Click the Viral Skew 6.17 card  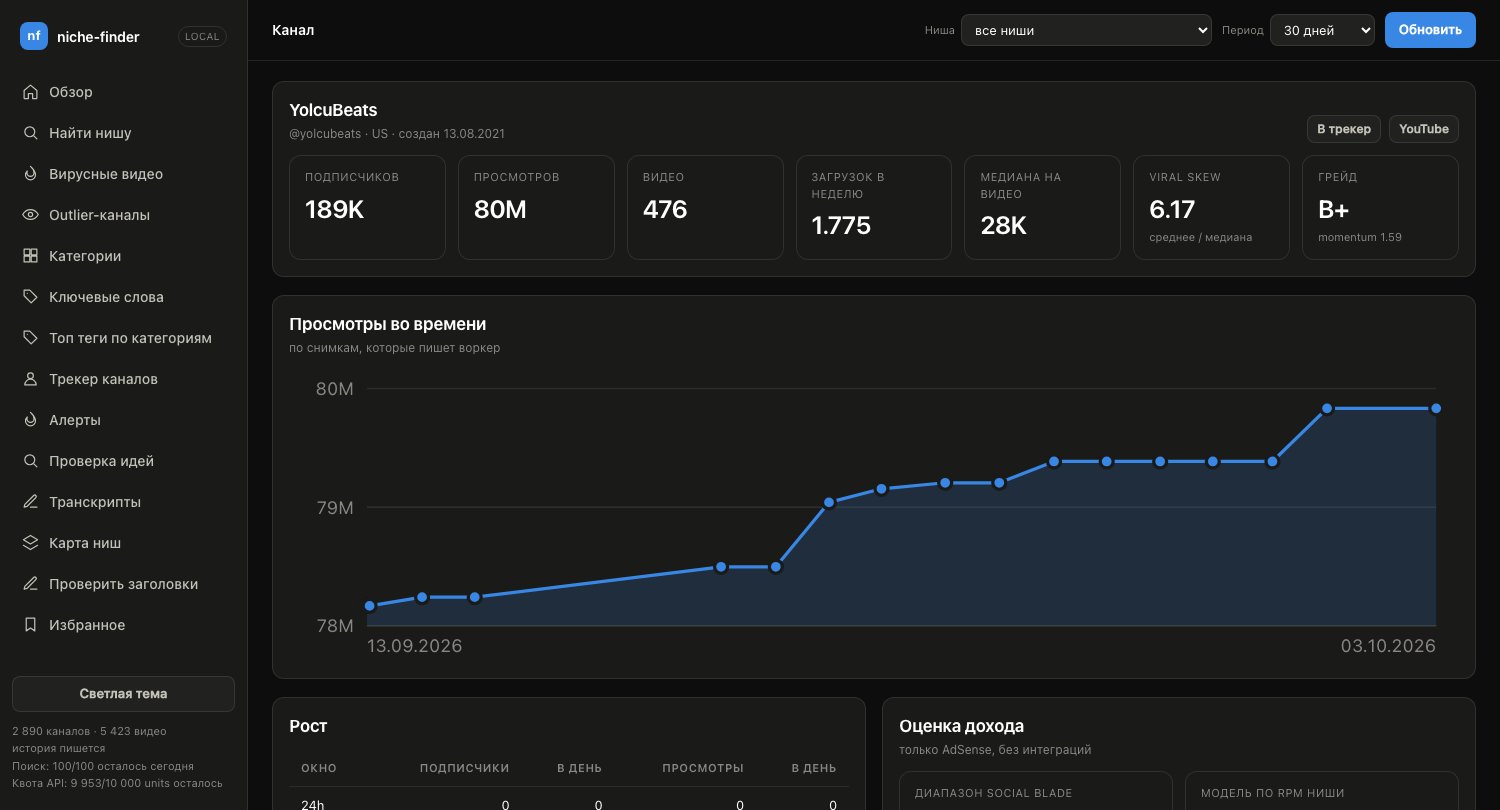tap(1211, 207)
